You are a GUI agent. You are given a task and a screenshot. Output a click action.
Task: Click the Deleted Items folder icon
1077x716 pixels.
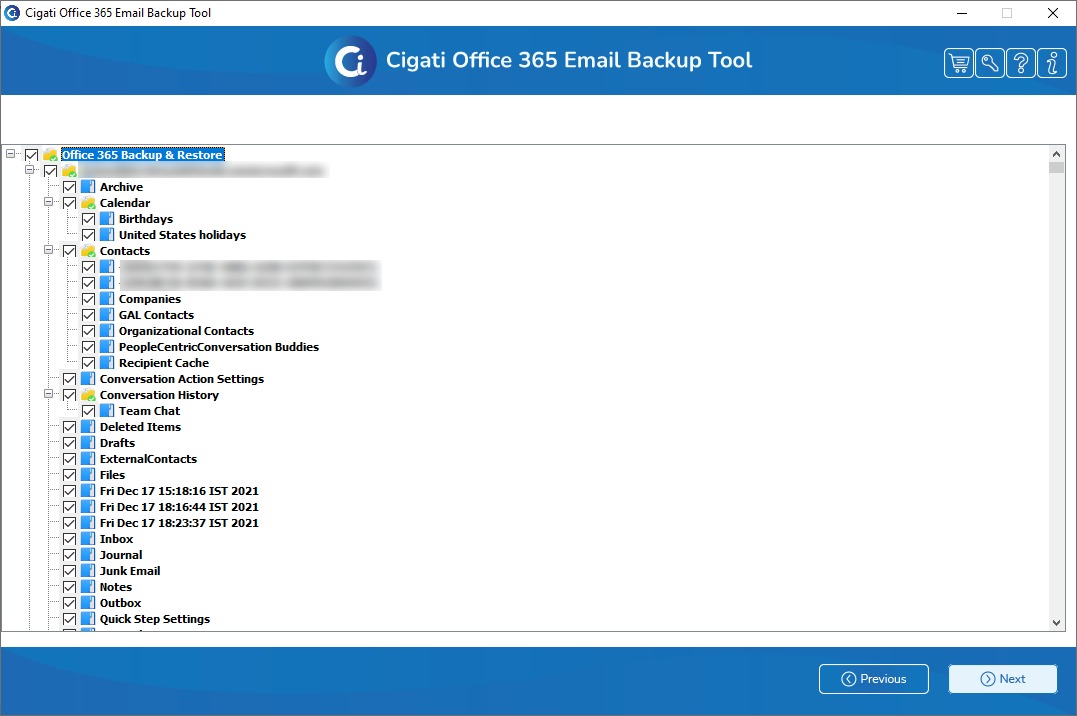click(88, 427)
